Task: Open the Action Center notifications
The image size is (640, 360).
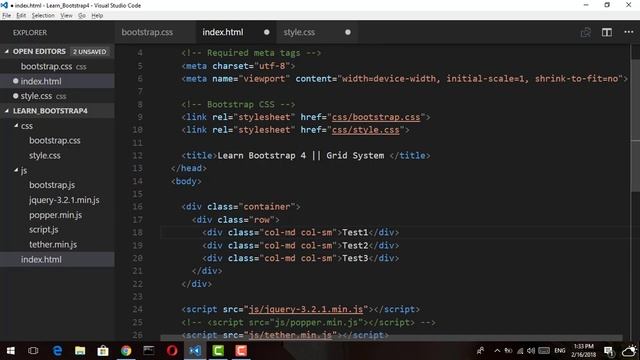Action: (609, 351)
